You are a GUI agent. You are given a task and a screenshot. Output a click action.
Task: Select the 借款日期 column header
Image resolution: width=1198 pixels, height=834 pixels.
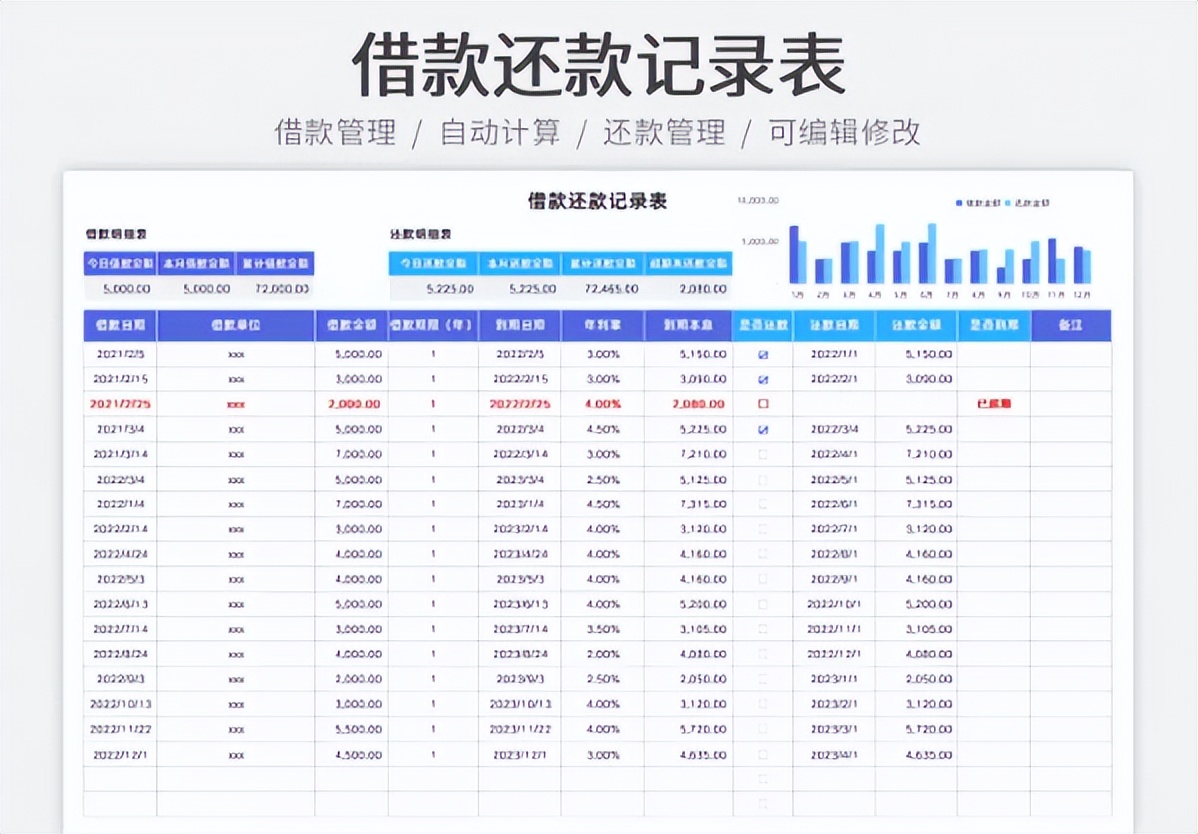click(x=119, y=325)
